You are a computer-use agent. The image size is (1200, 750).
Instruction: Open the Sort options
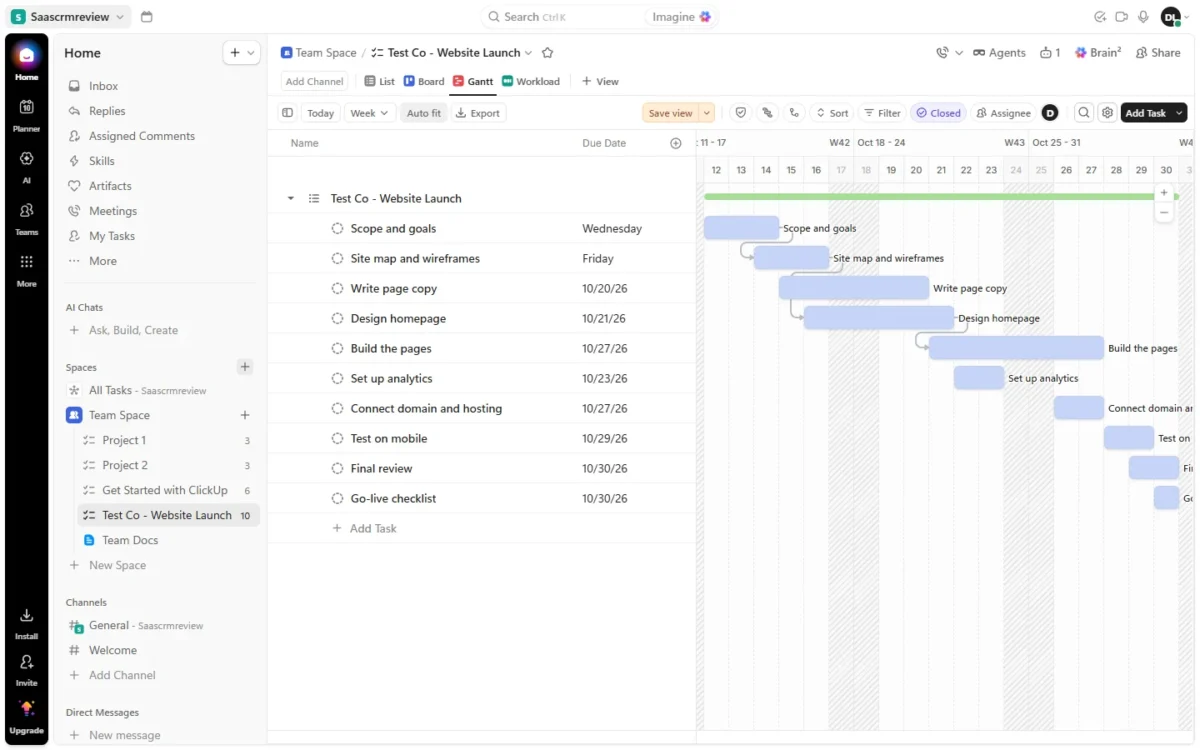pyautogui.click(x=832, y=113)
